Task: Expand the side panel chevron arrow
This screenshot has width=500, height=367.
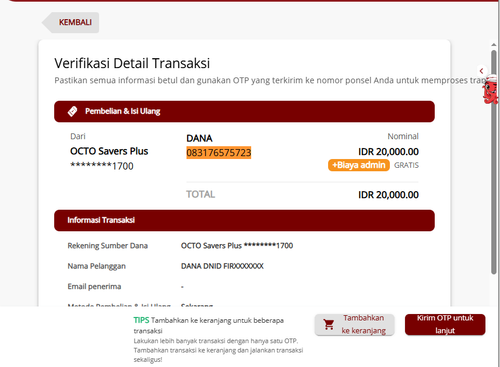Action: [x=481, y=71]
